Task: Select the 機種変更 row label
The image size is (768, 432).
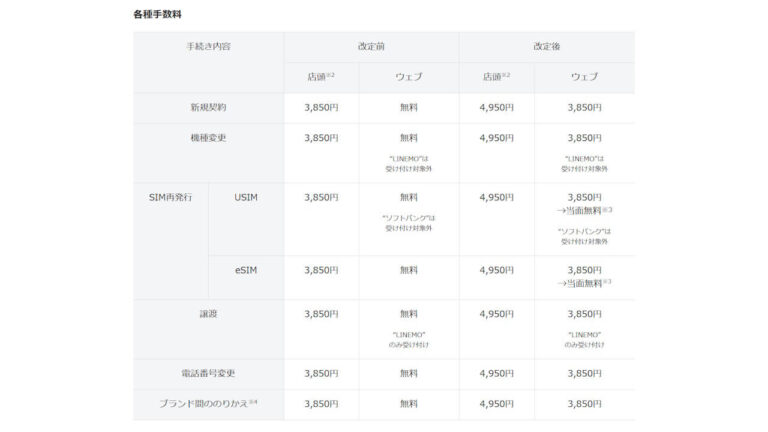Action: [208, 137]
